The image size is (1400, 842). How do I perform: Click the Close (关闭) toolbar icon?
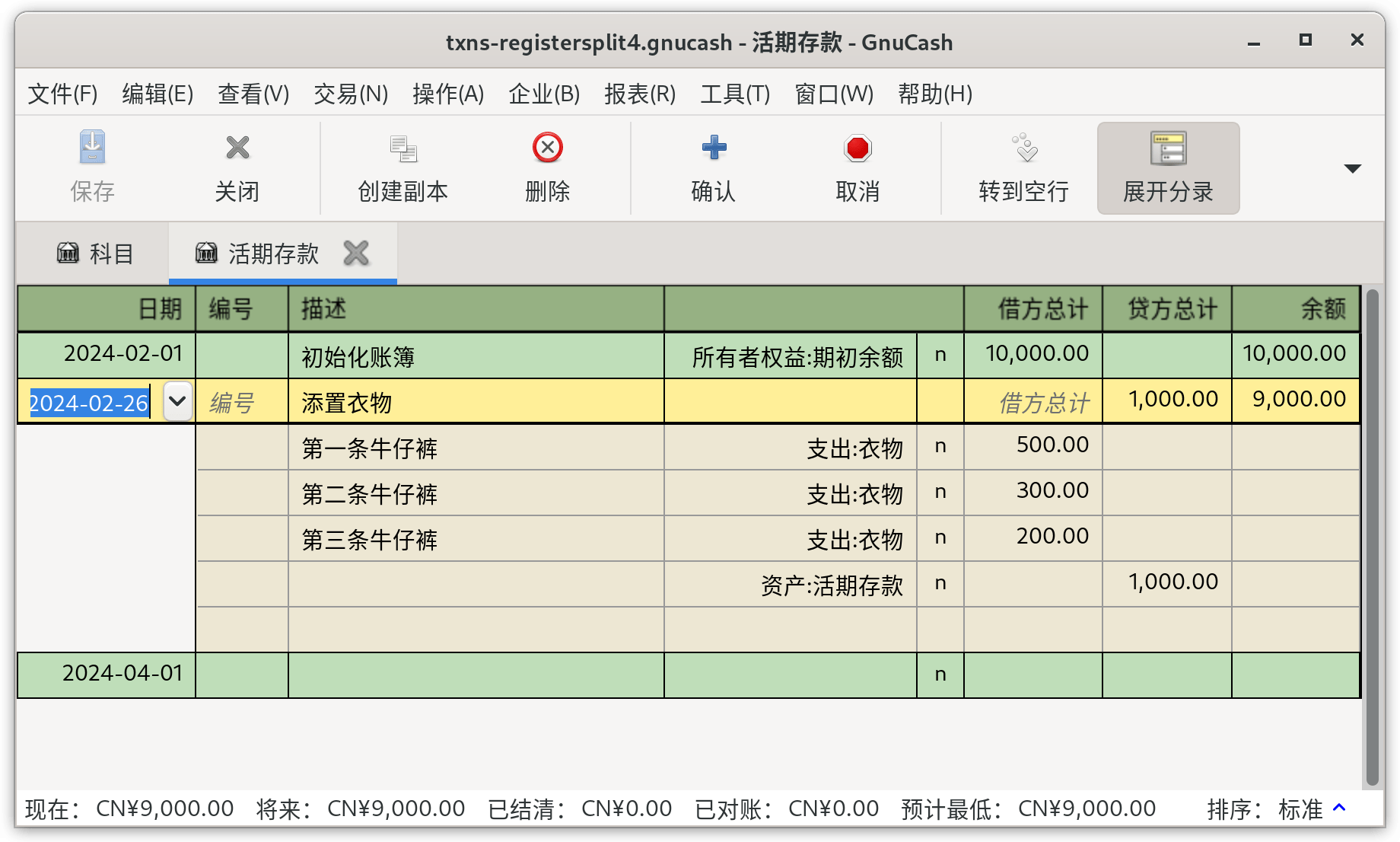[237, 148]
